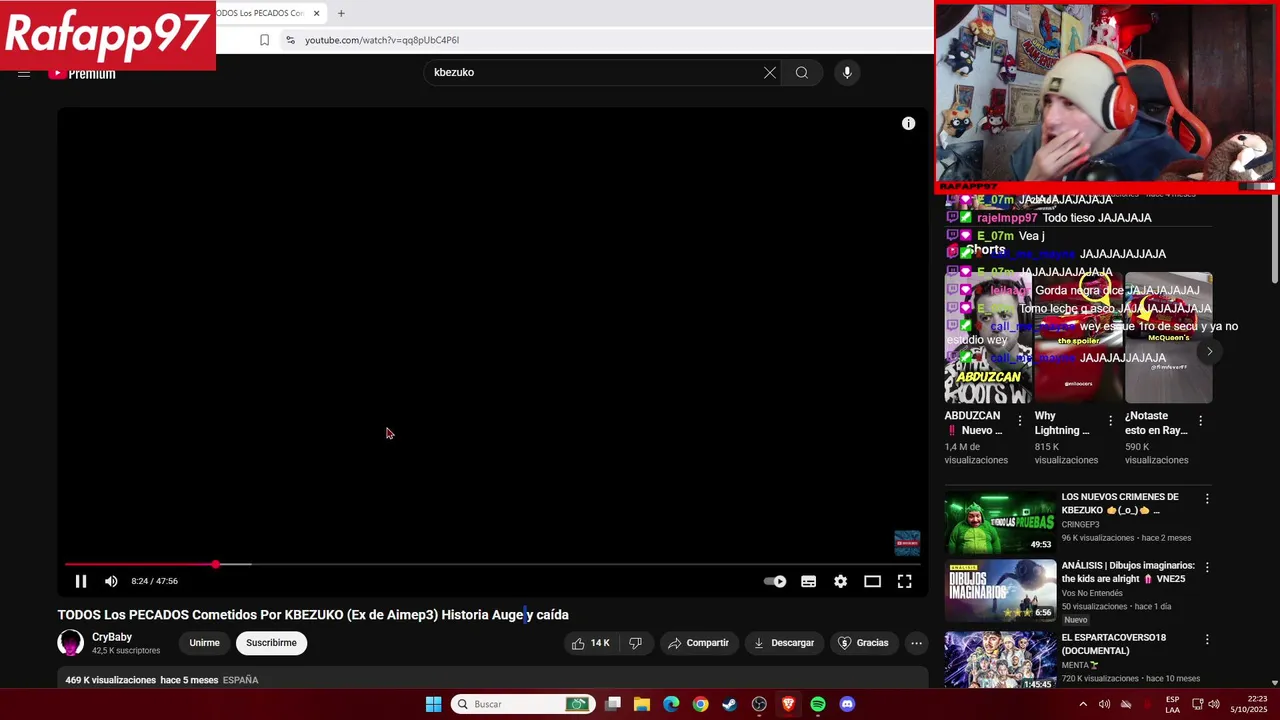Open options for Los Nuevos Crimenes video
The width and height of the screenshot is (1280, 720).
[1207, 498]
